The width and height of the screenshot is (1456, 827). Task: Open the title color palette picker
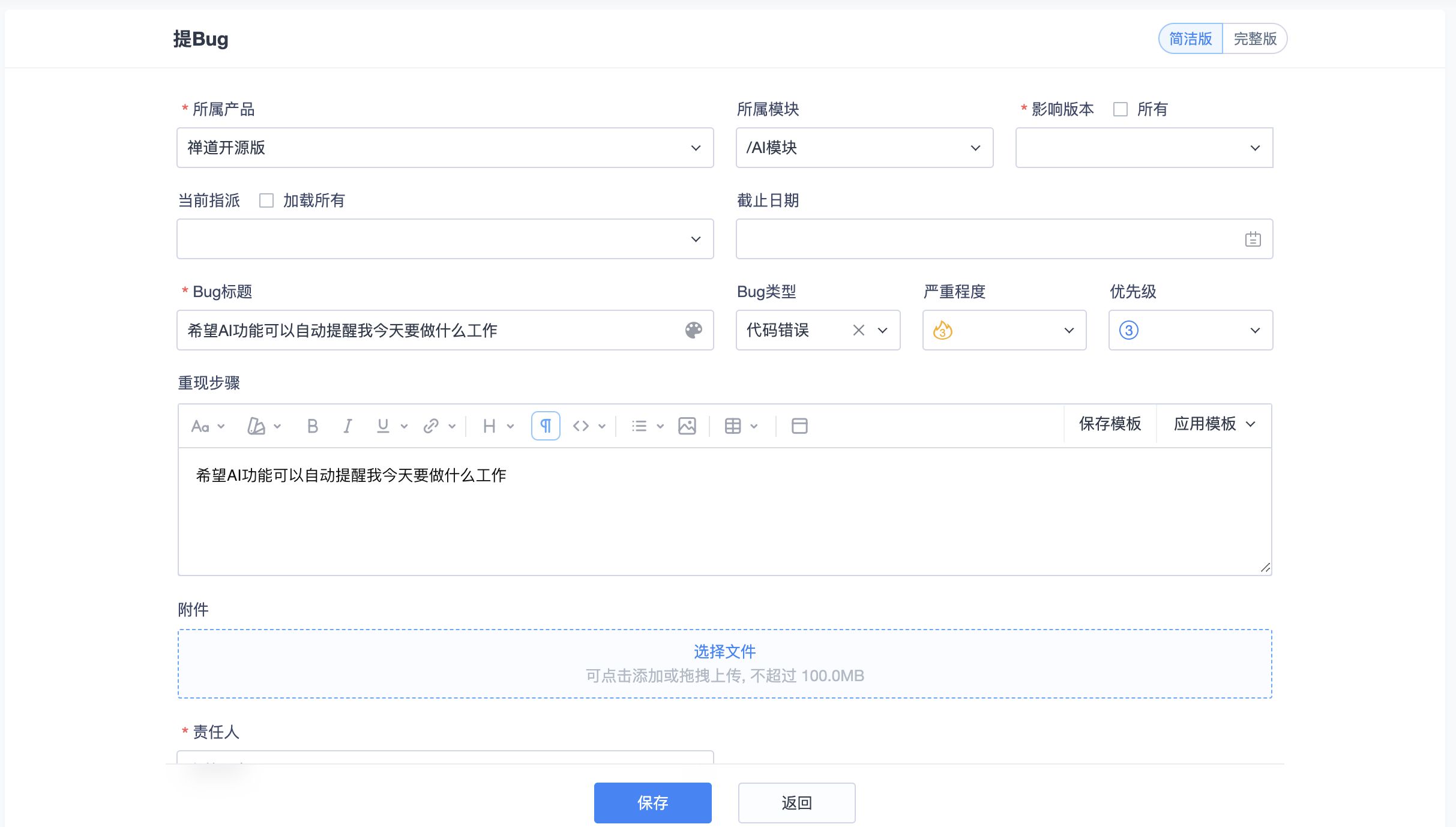pos(694,330)
